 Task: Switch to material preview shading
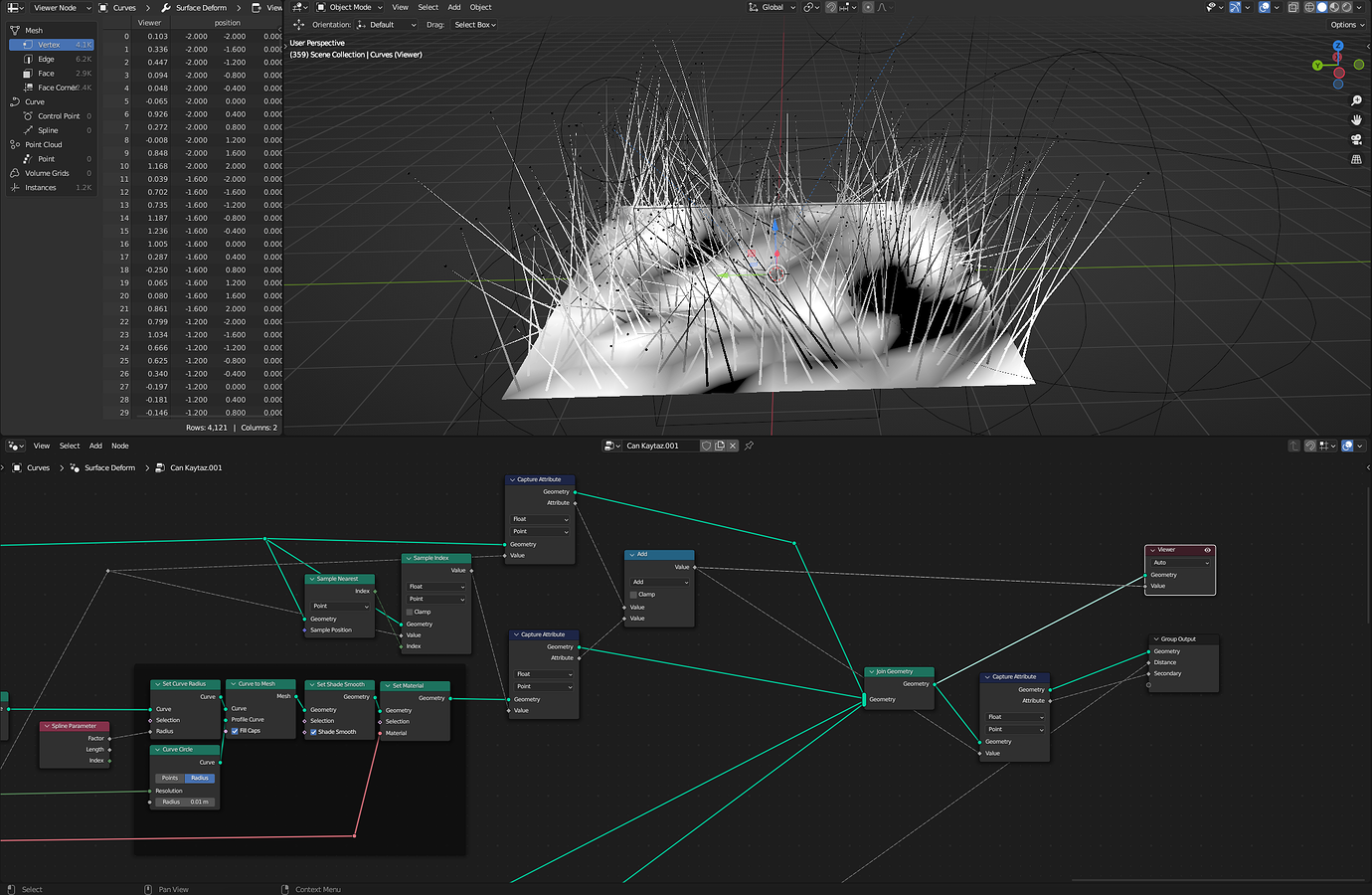point(1334,7)
